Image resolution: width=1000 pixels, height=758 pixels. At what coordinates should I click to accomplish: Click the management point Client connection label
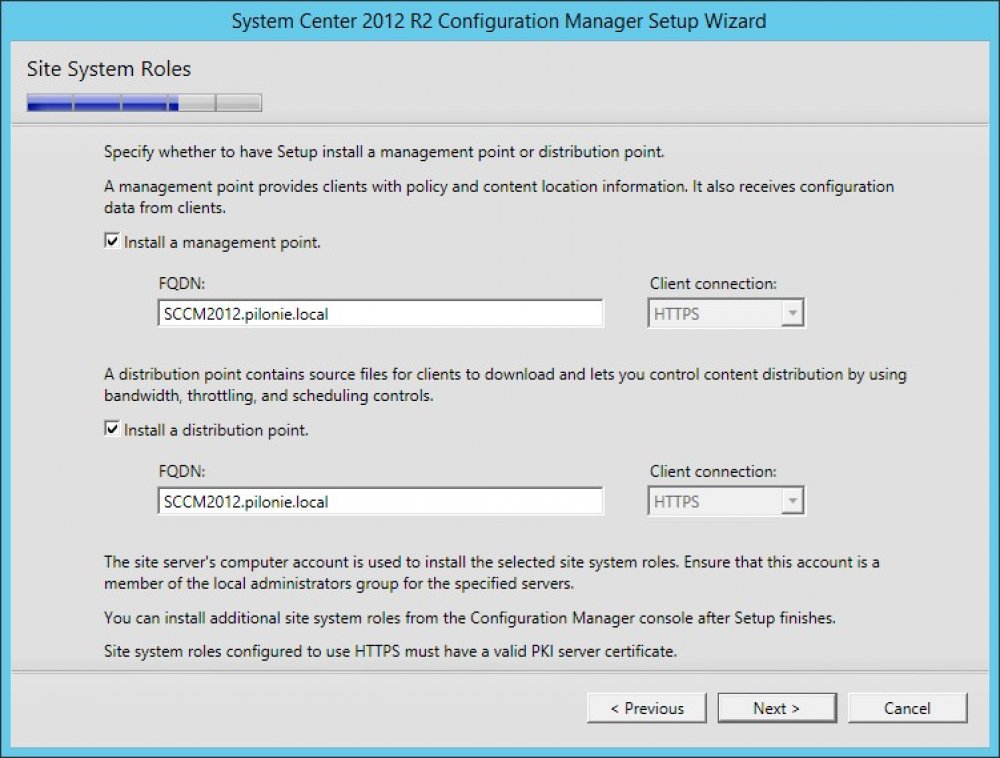point(713,283)
